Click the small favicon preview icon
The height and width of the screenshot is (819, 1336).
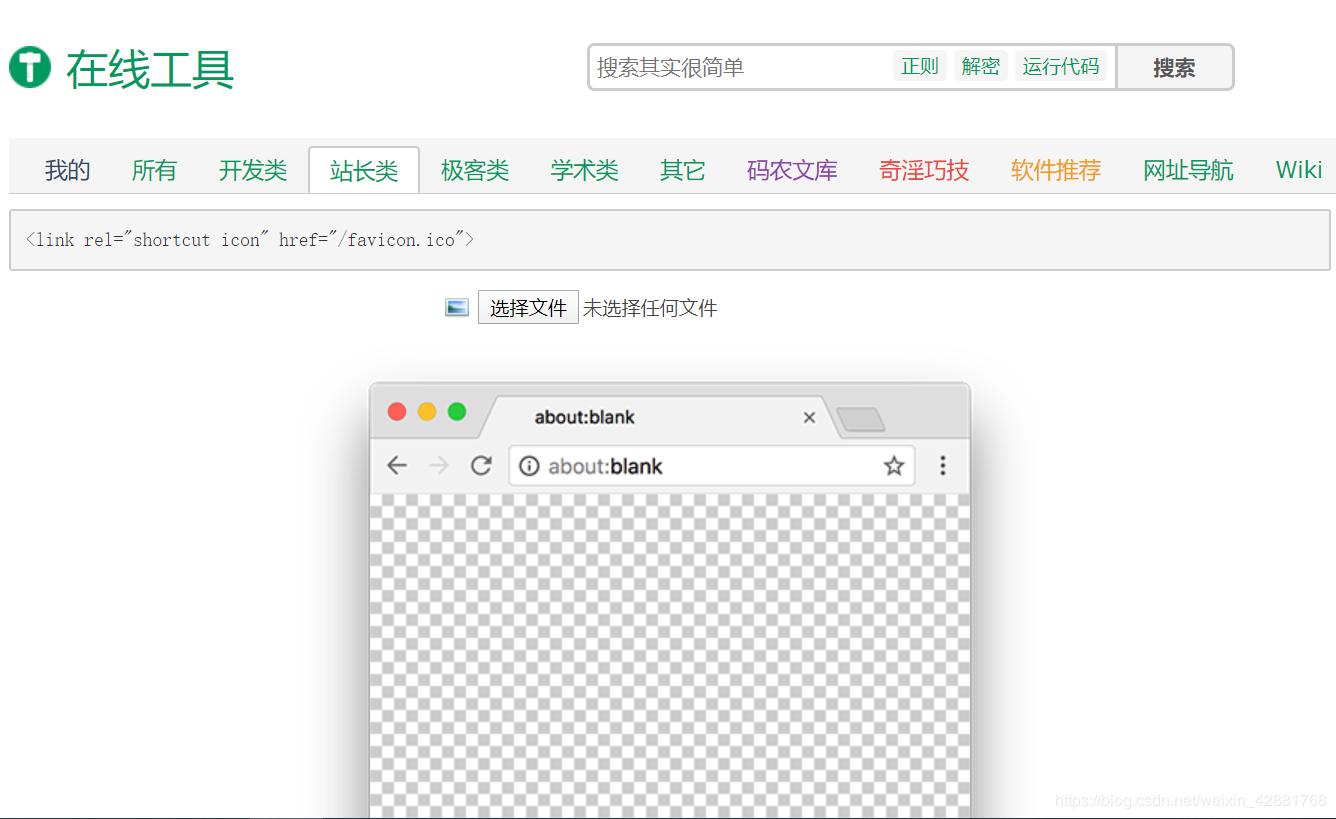[457, 307]
